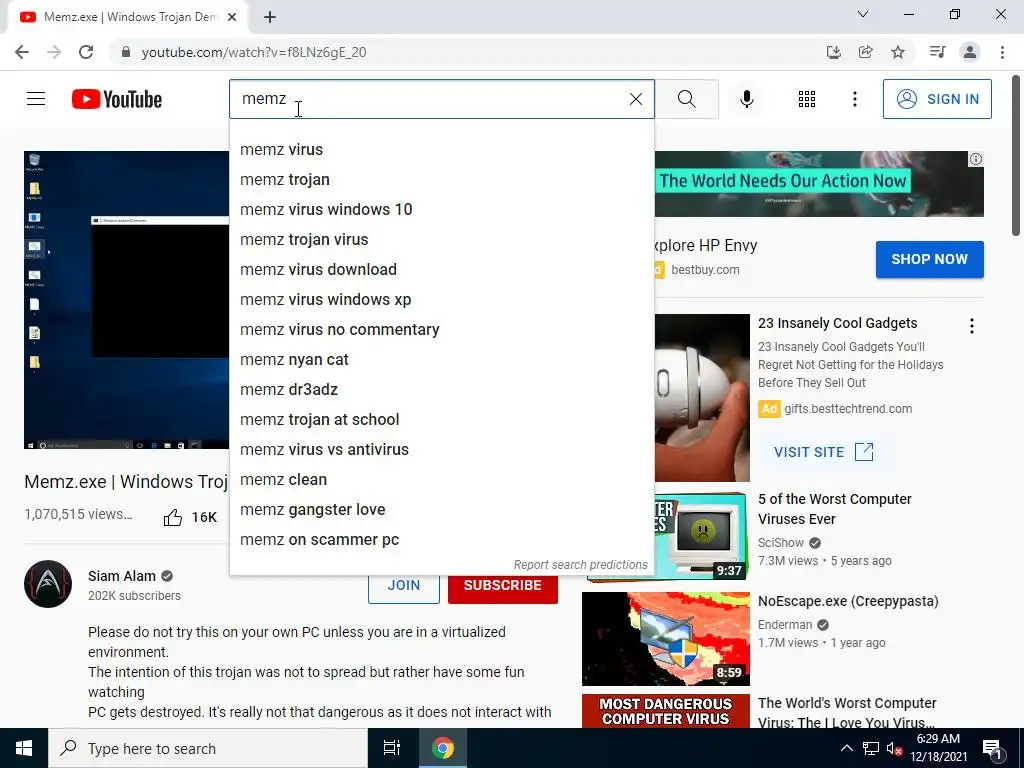Clear the search box with the X icon
The image size is (1024, 768).
click(x=635, y=99)
